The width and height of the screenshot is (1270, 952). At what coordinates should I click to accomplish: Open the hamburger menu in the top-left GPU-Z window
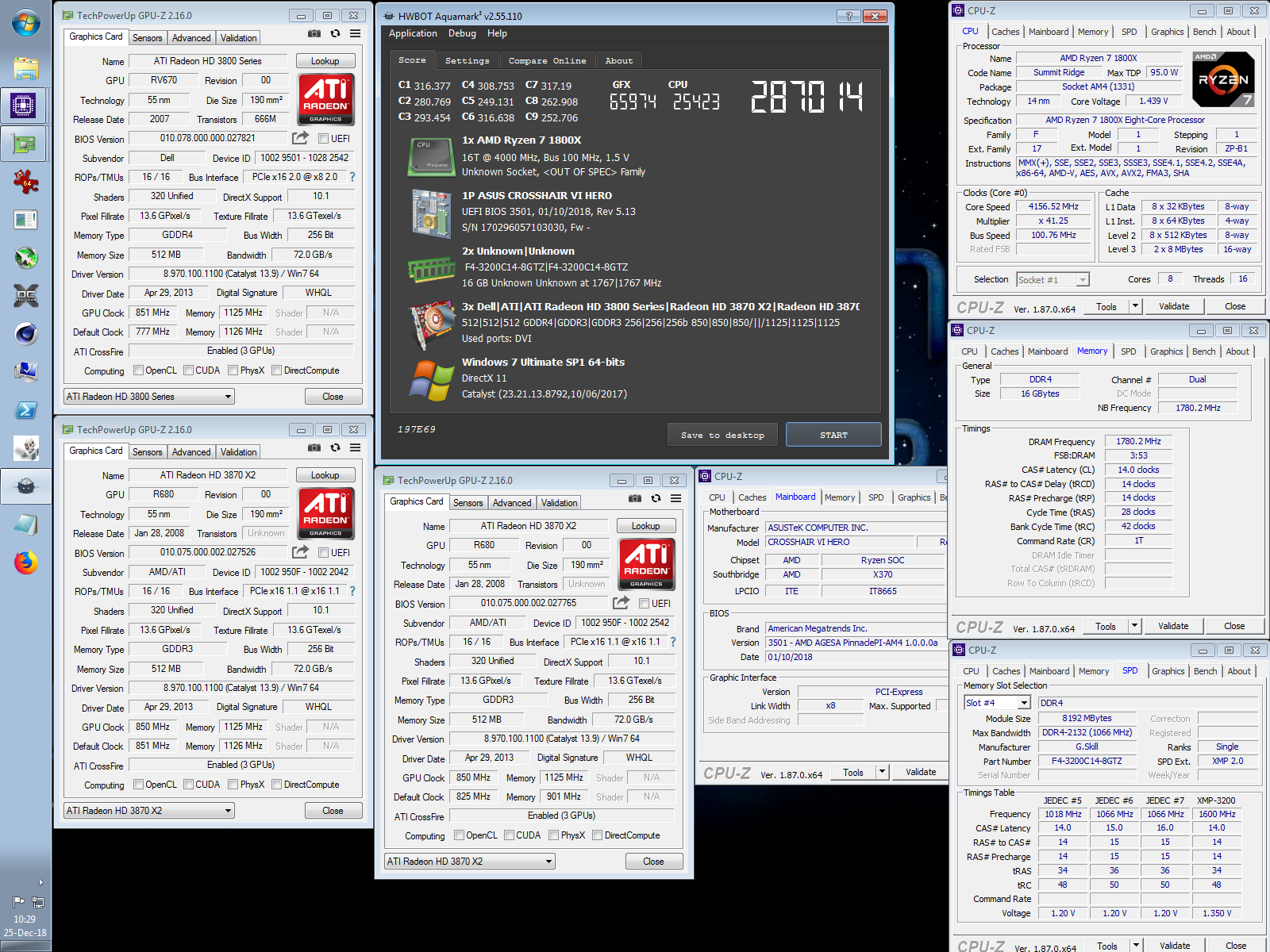tap(355, 33)
